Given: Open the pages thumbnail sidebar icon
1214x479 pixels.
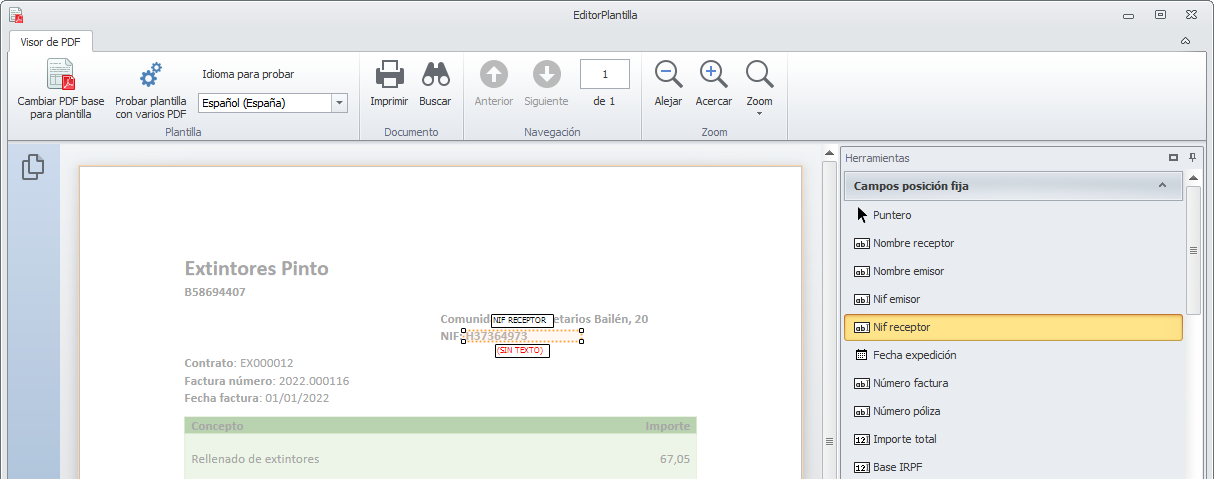Looking at the screenshot, I should pyautogui.click(x=33, y=167).
